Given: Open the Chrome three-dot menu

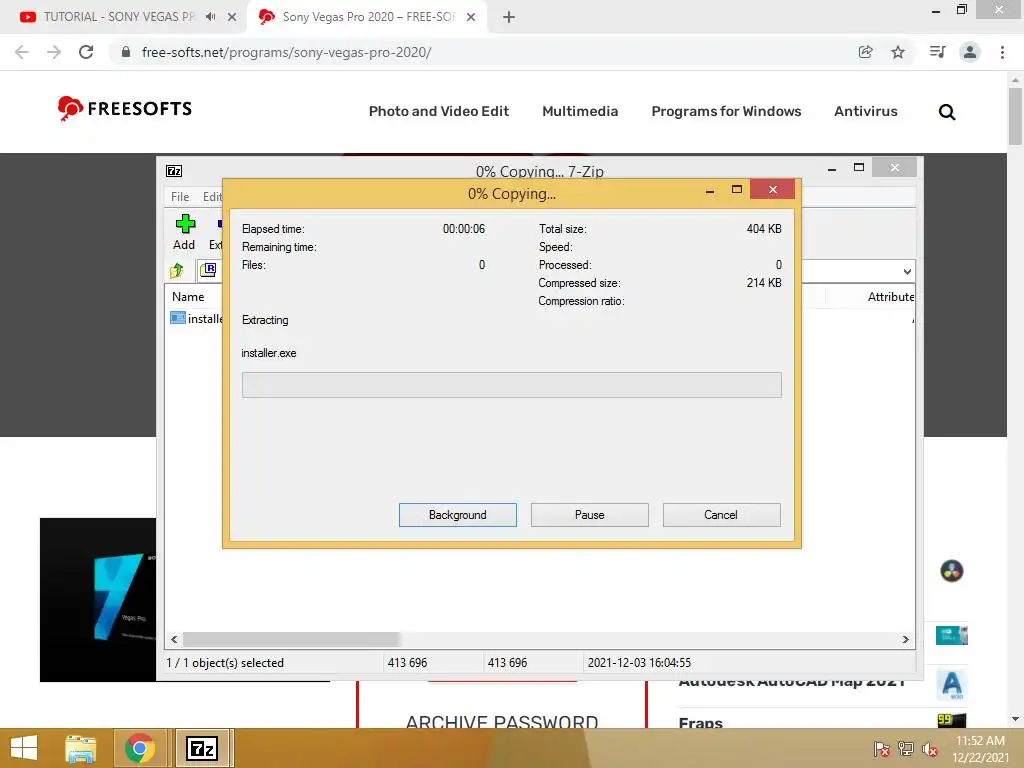Looking at the screenshot, I should point(1002,52).
